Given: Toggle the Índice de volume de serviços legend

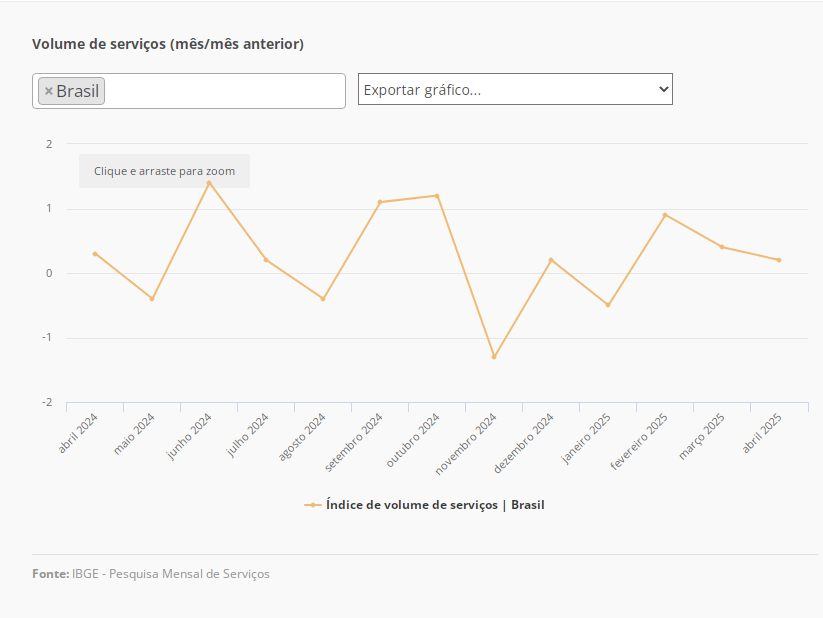Looking at the screenshot, I should click(435, 505).
